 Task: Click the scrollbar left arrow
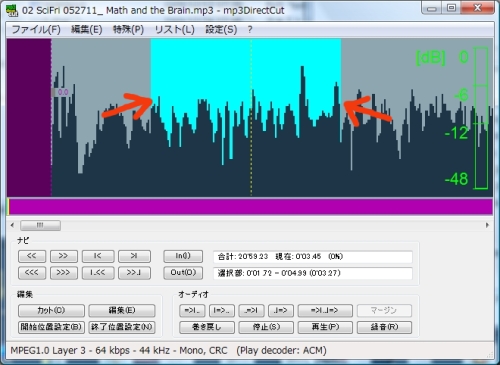(x=12, y=225)
